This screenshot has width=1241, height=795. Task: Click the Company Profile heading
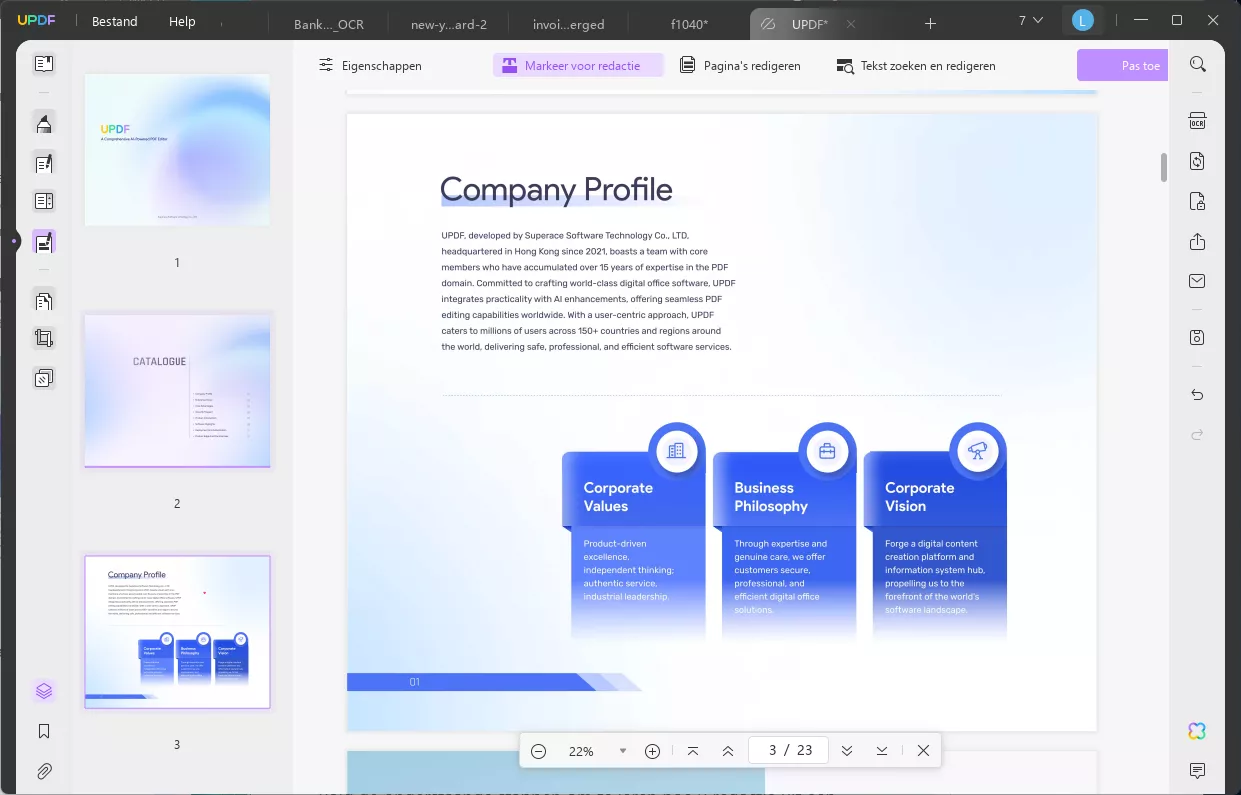point(556,189)
